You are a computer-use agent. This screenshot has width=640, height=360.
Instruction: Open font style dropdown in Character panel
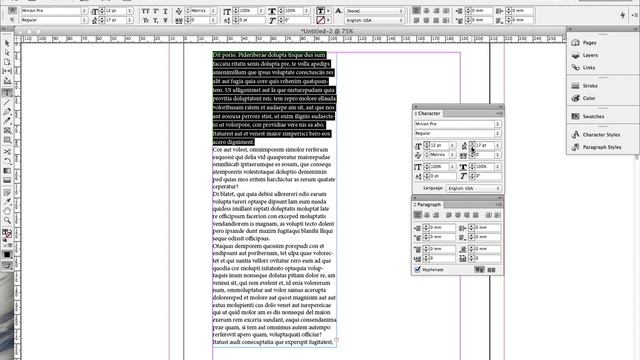pos(498,133)
